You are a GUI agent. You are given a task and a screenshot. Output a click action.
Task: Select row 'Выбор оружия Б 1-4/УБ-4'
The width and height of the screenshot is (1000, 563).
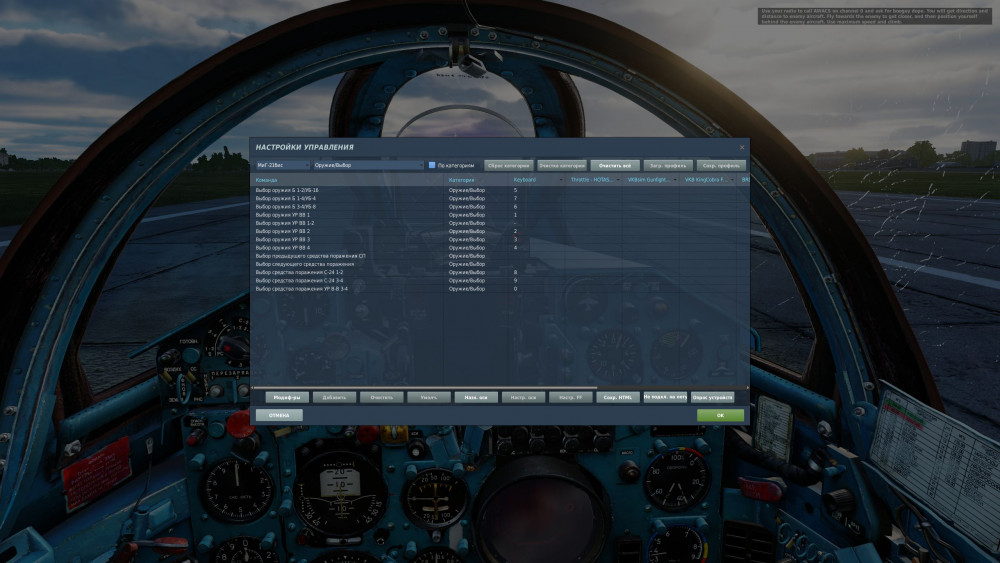[499, 198]
